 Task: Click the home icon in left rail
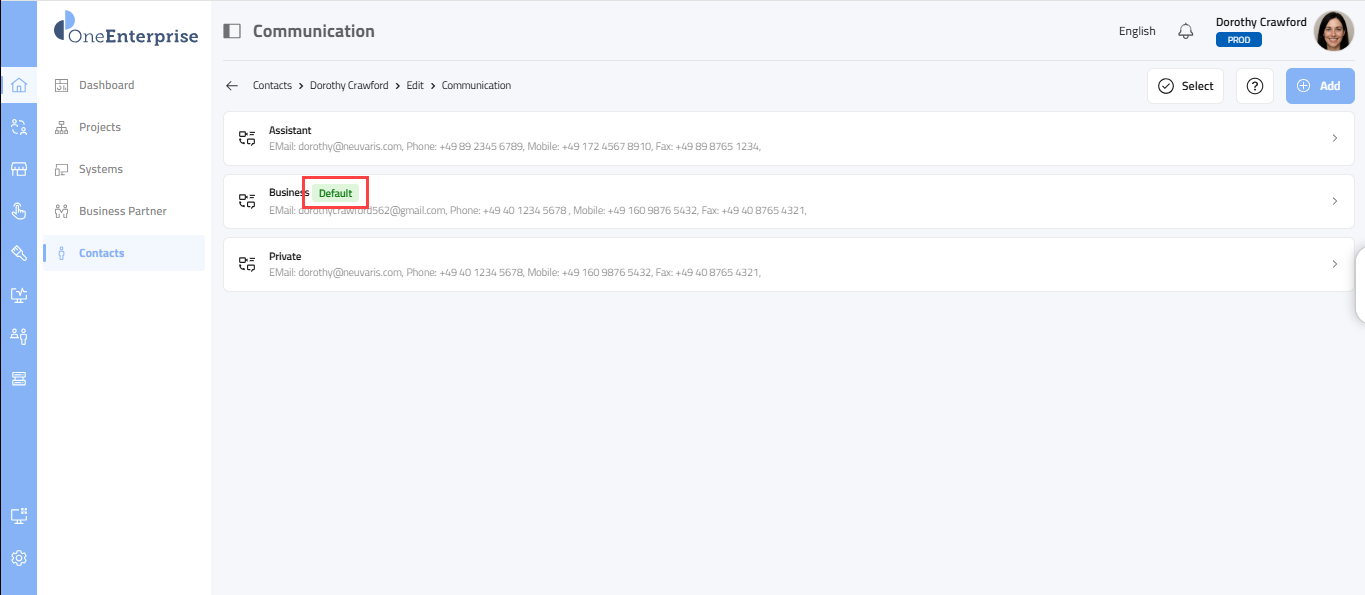pyautogui.click(x=18, y=85)
